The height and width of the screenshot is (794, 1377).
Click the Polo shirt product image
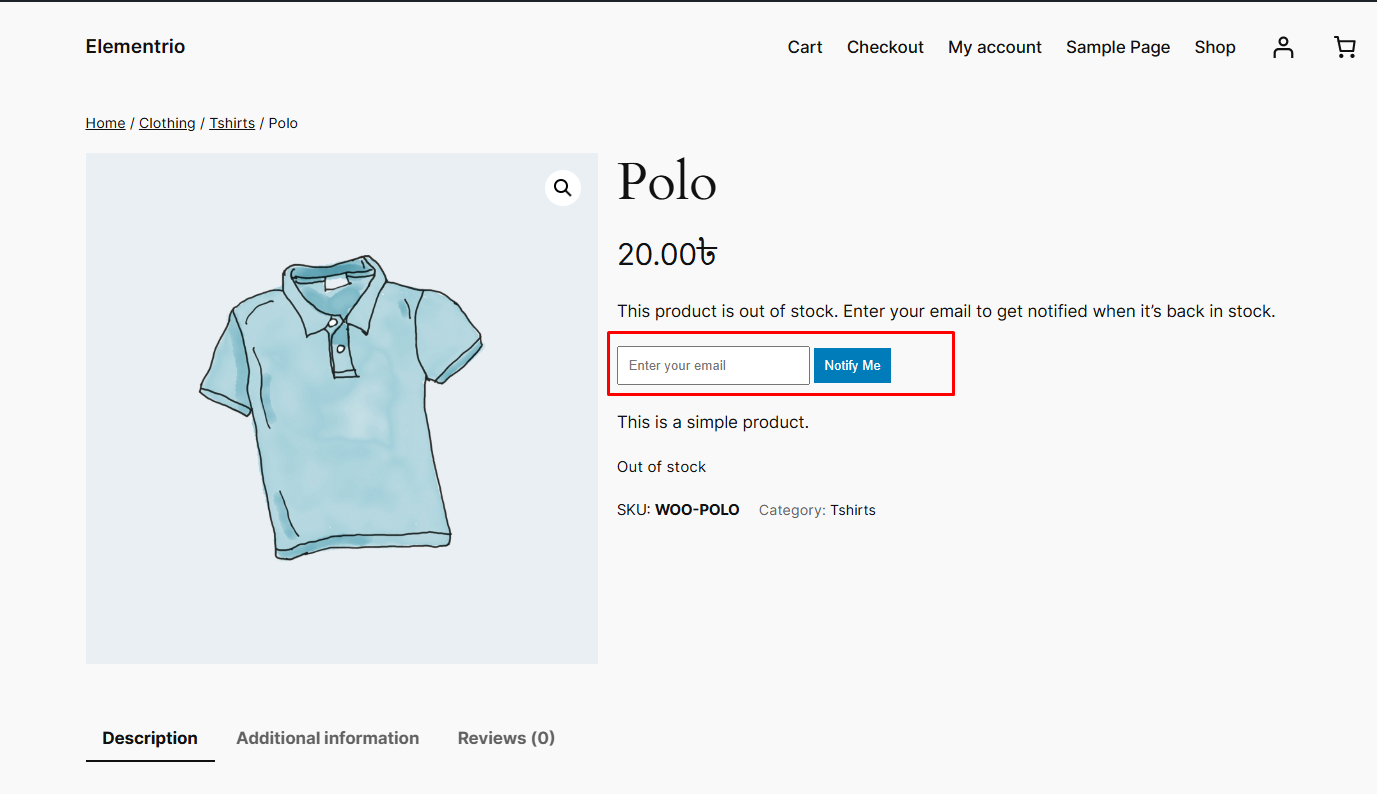341,408
